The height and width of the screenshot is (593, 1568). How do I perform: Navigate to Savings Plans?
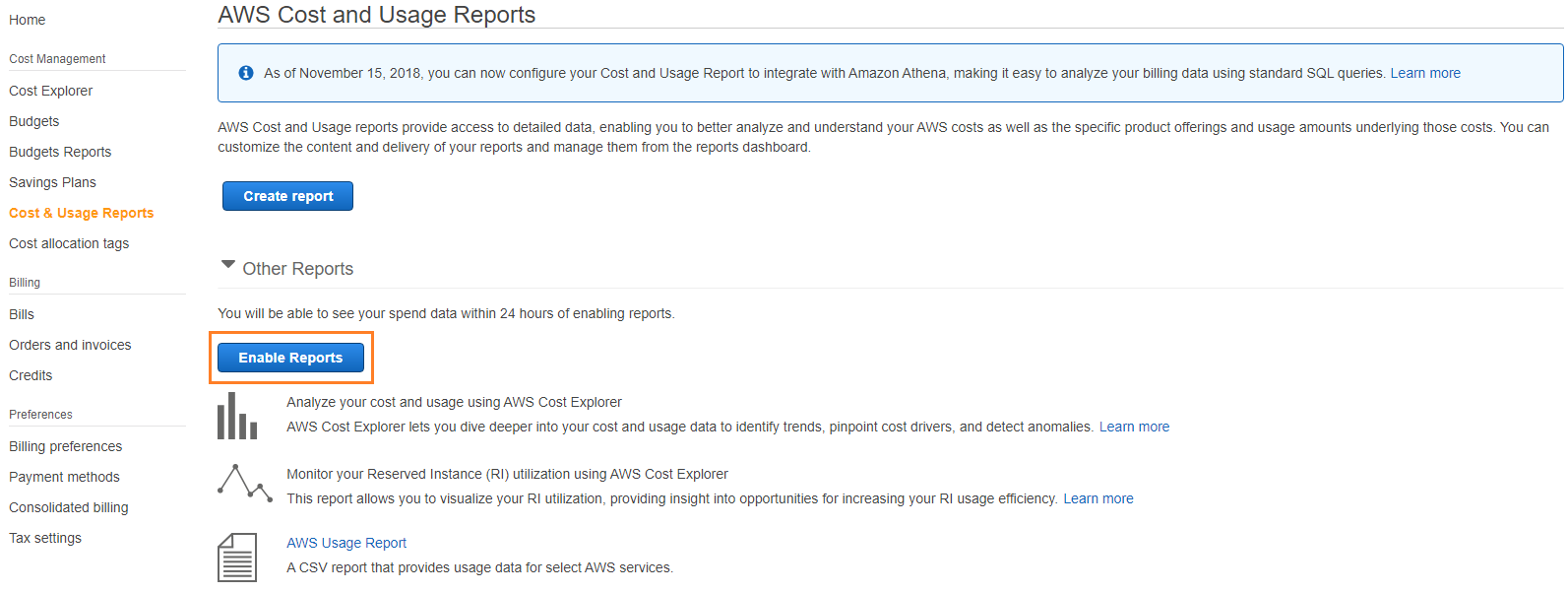point(53,182)
